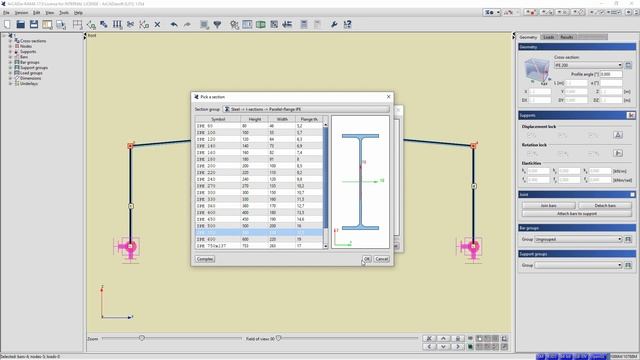Click the Profile angle input field

point(611,74)
